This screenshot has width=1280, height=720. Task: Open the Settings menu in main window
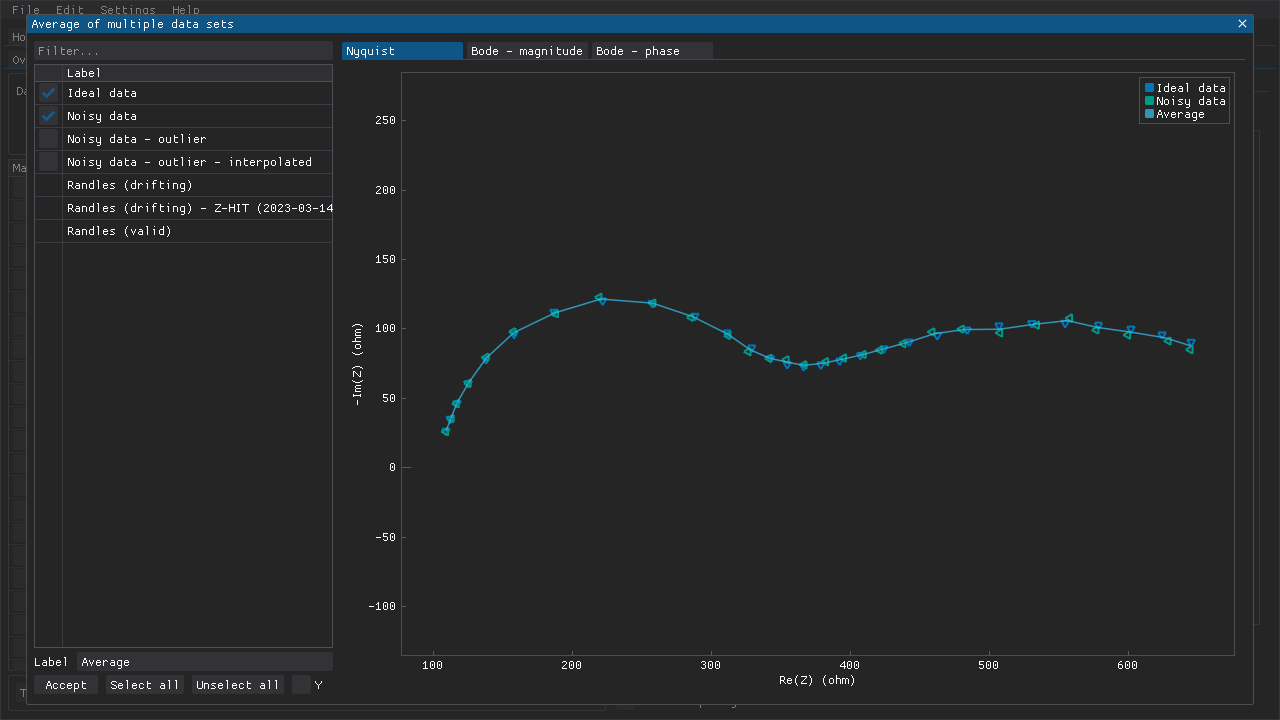[128, 9]
